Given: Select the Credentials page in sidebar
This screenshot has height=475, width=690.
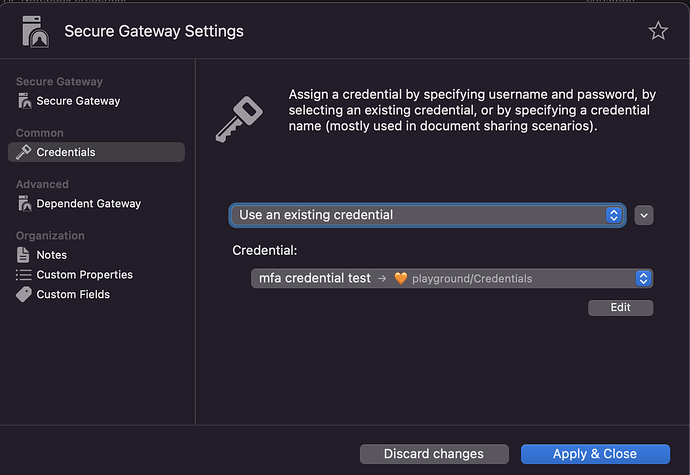Looking at the screenshot, I should (x=66, y=152).
